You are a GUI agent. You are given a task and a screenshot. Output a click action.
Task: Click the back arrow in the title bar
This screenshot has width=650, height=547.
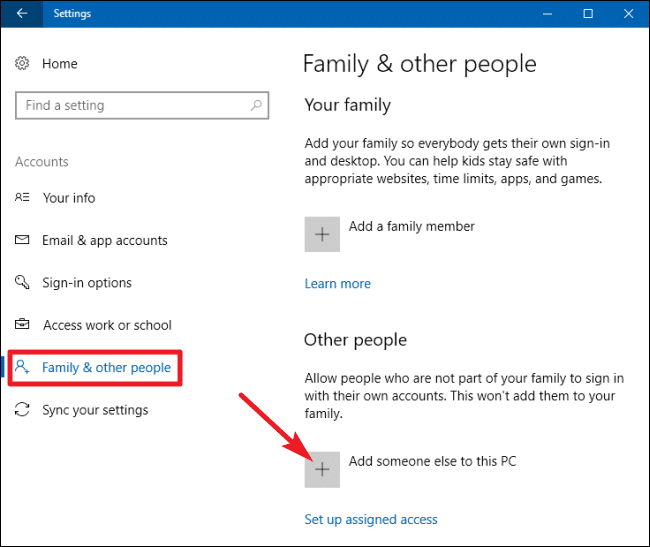tap(22, 13)
